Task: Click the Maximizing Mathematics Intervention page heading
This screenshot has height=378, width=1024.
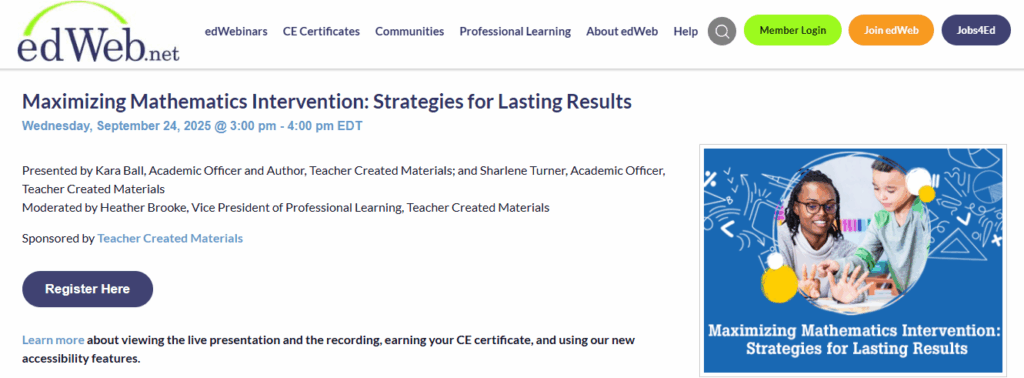Action: (x=327, y=102)
